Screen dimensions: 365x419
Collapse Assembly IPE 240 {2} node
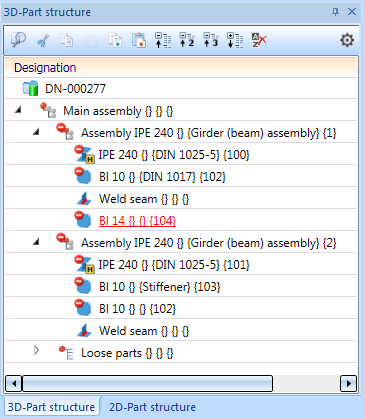pos(36,242)
